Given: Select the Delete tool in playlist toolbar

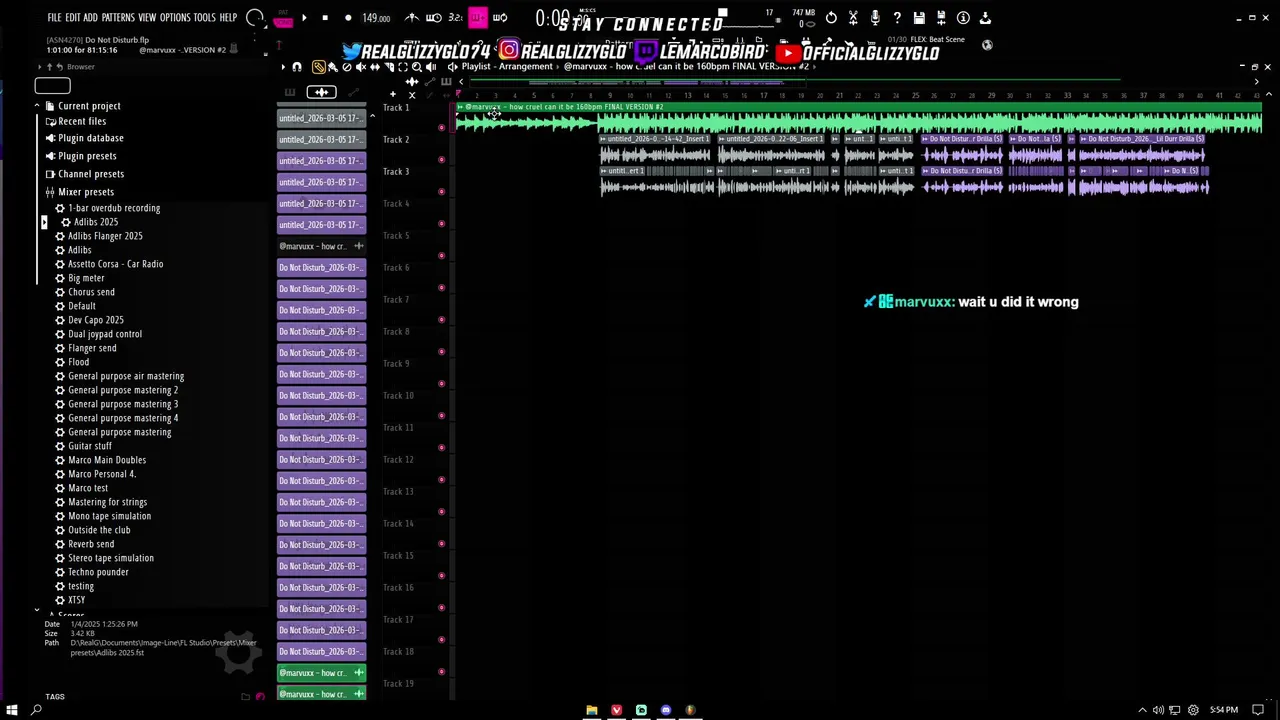Looking at the screenshot, I should (x=347, y=67).
